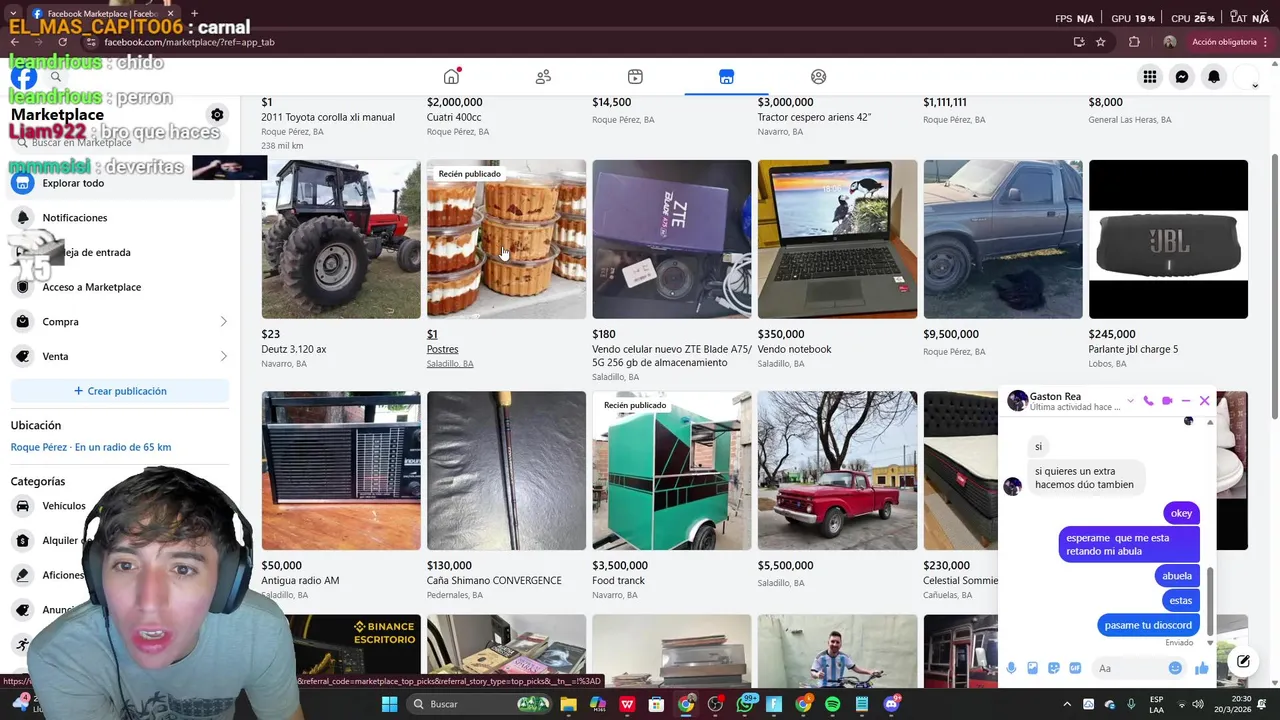This screenshot has height=720, width=1280.
Task: Bookmark page with star icon in address bar
Action: click(1101, 42)
